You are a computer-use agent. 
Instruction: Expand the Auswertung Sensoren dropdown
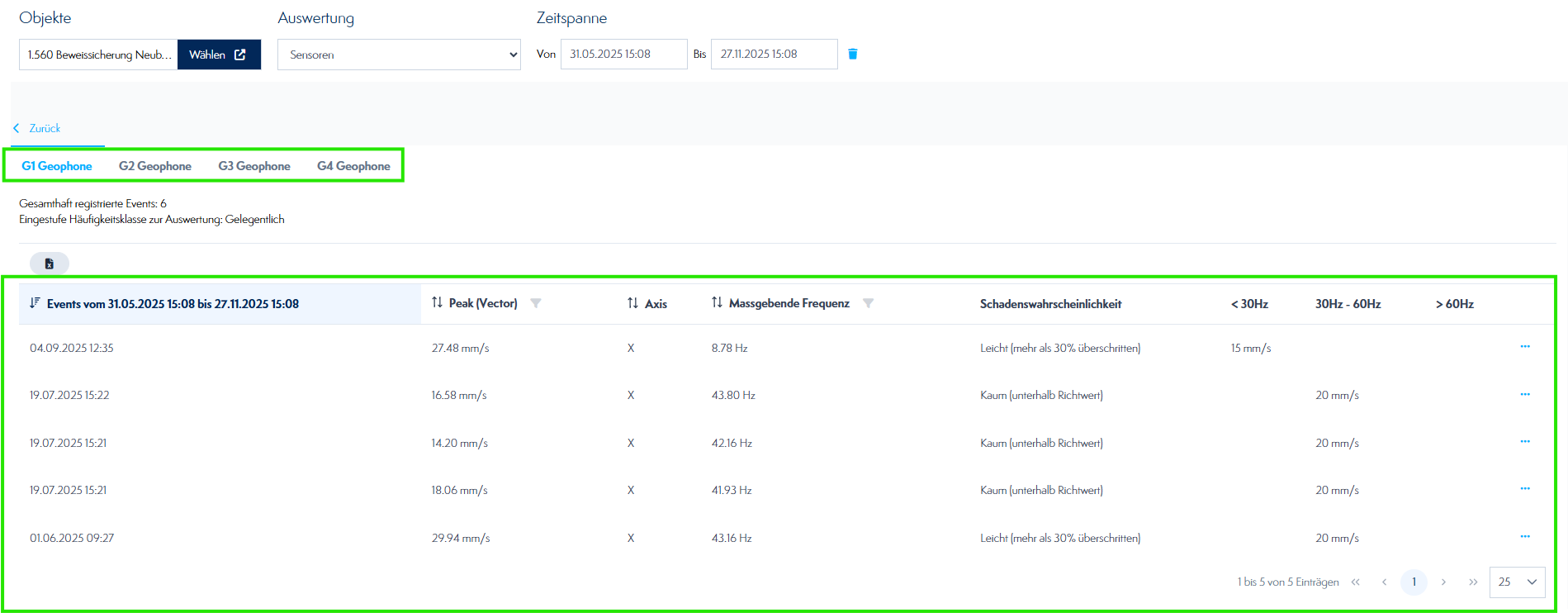(399, 55)
